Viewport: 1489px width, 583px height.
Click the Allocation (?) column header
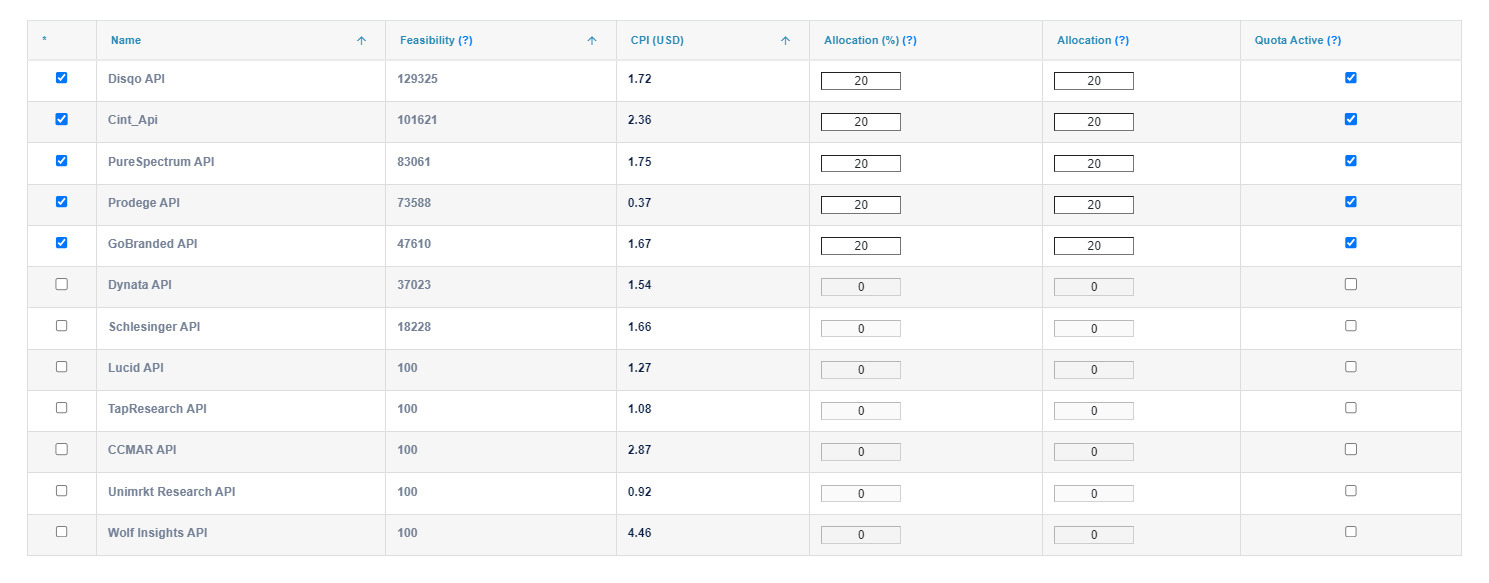(1093, 41)
